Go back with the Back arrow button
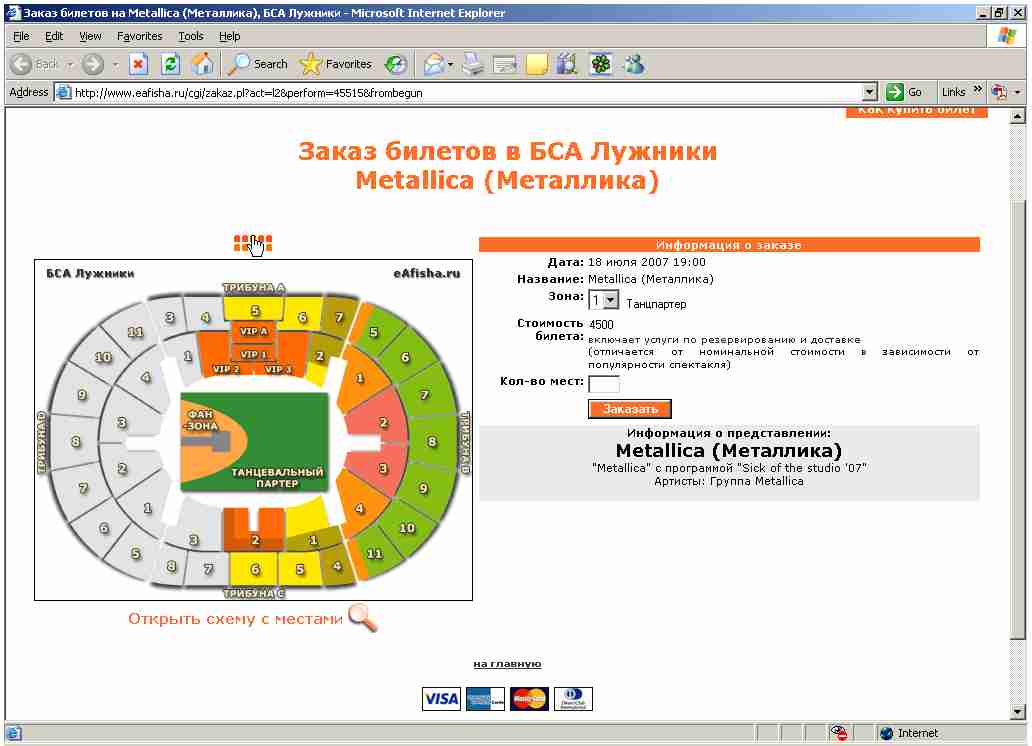The height and width of the screenshot is (746, 1032). 35,64
